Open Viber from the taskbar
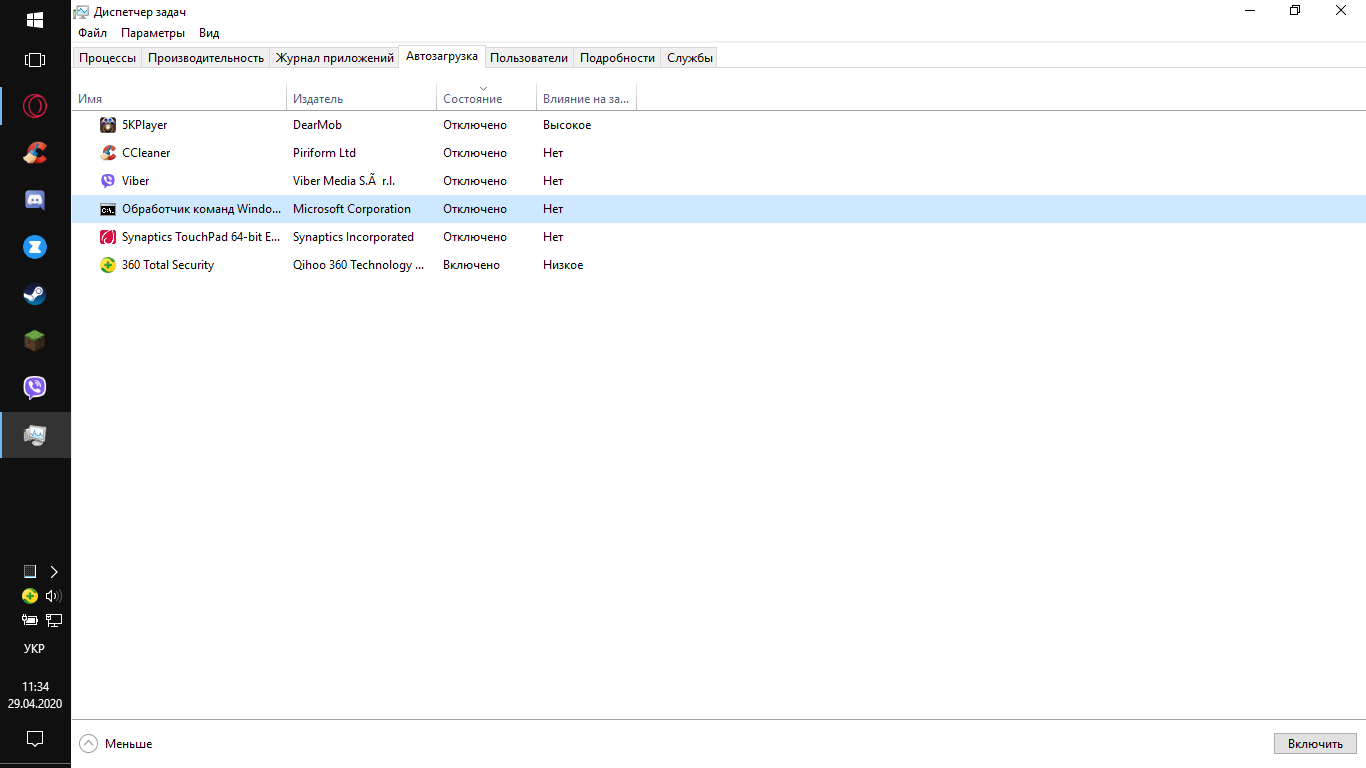 pos(35,387)
